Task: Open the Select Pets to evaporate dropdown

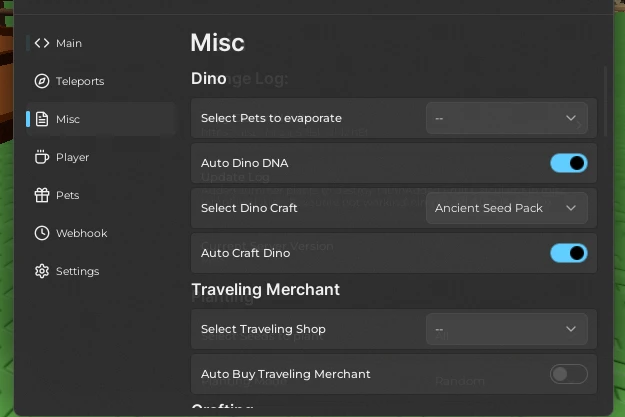Action: tap(507, 118)
